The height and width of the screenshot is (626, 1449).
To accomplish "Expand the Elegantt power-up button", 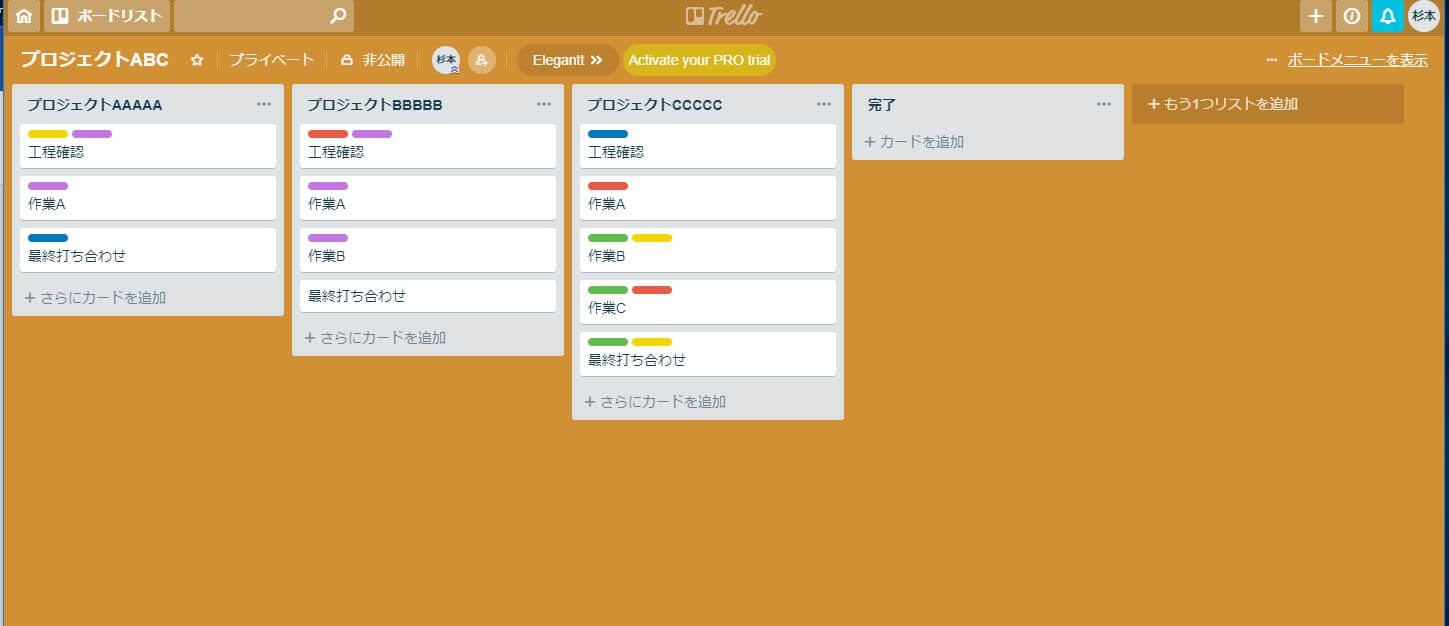I will click(x=567, y=60).
